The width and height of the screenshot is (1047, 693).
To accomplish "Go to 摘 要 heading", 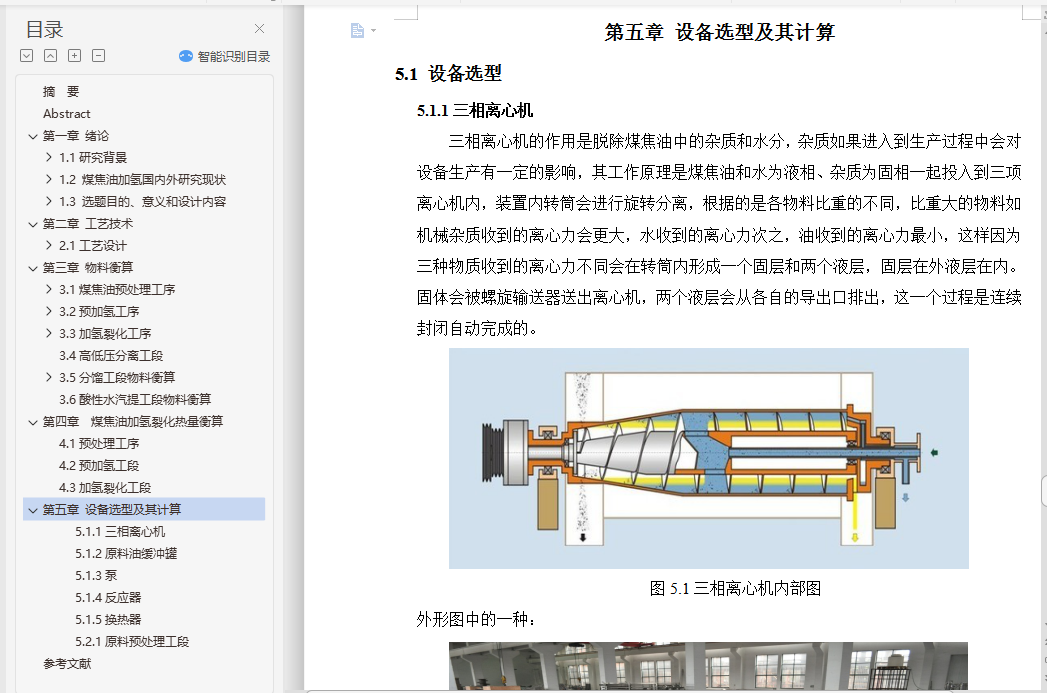I will 61,91.
